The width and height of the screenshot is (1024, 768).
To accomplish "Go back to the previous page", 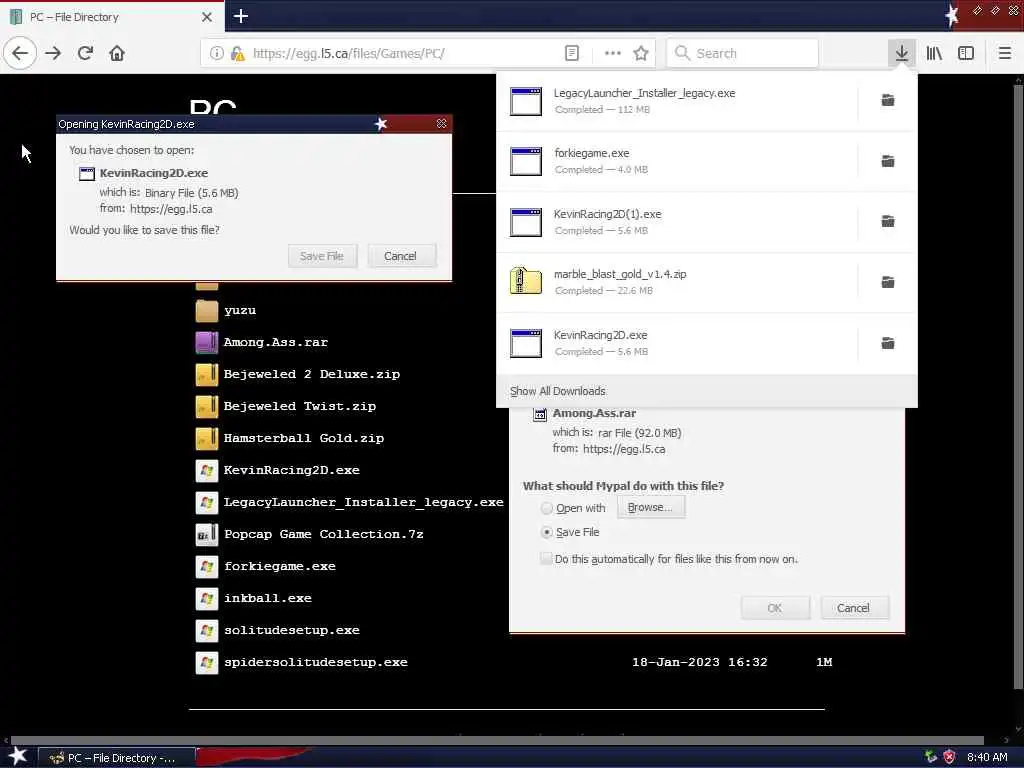I will click(x=20, y=54).
